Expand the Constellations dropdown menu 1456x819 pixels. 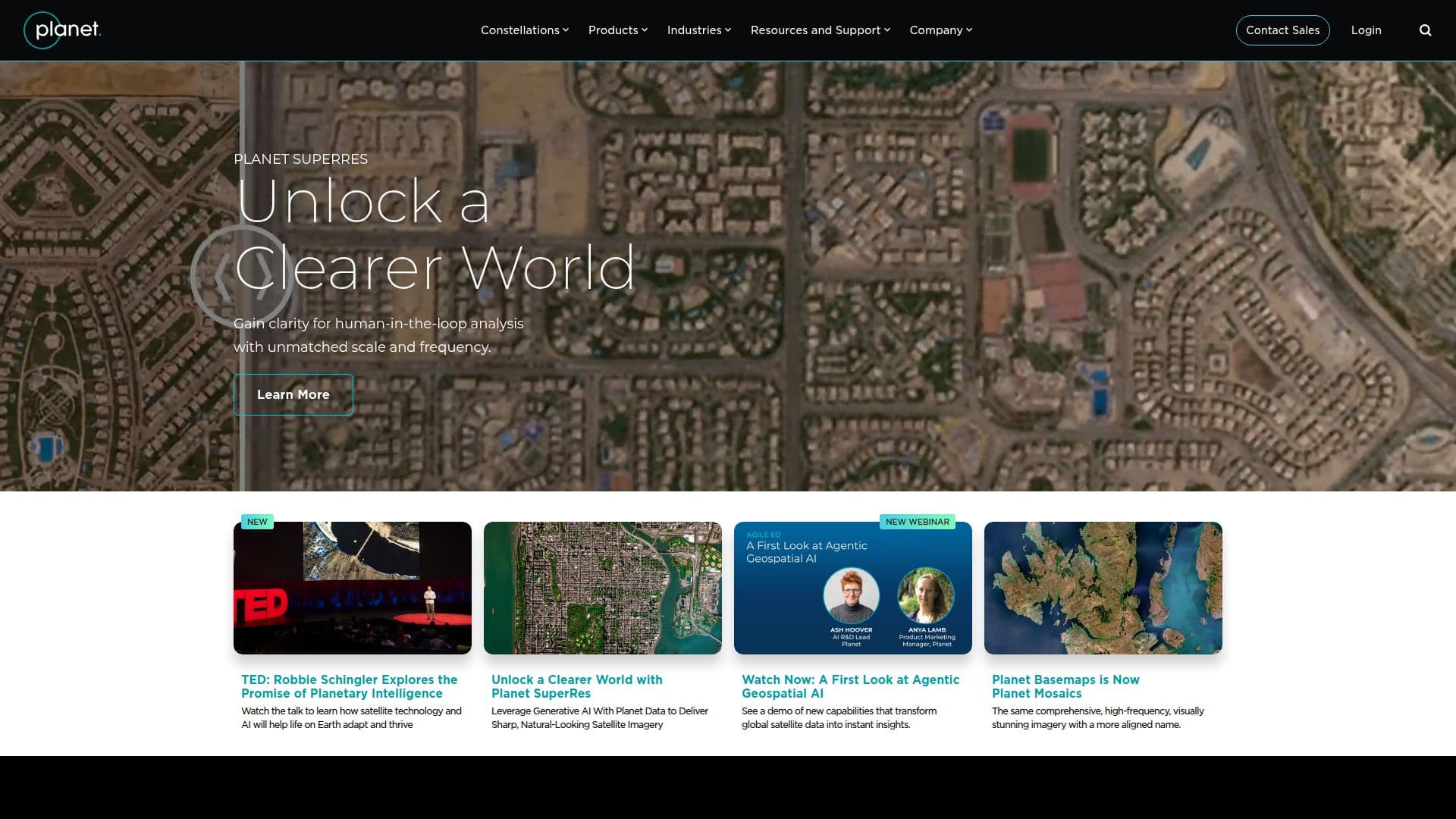pyautogui.click(x=524, y=30)
